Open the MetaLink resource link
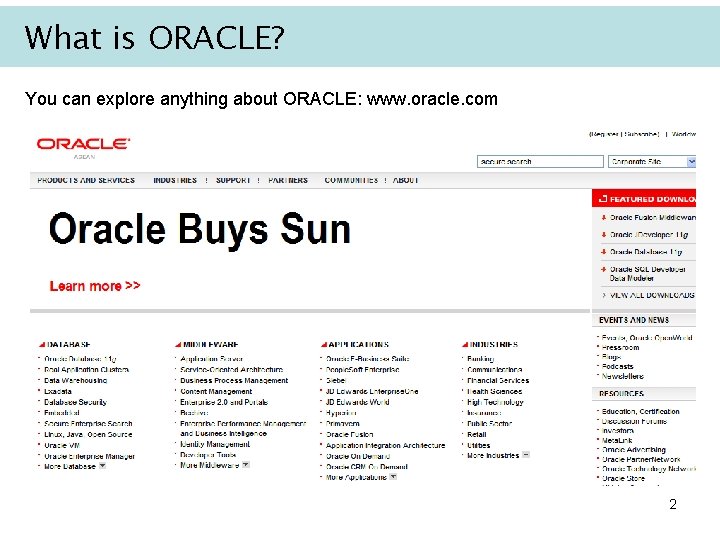 [x=617, y=440]
